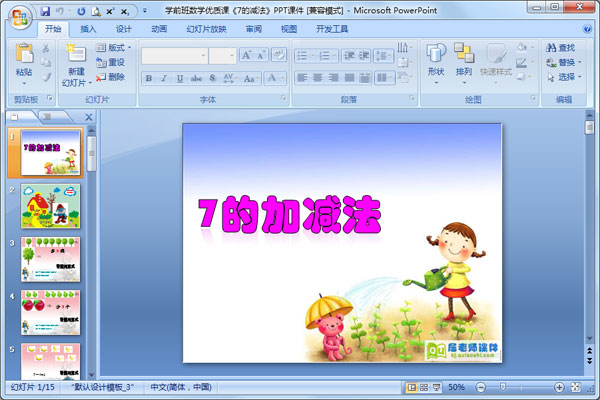Open the Animations (动画) tab
This screenshot has width=600, height=400.
159,29
